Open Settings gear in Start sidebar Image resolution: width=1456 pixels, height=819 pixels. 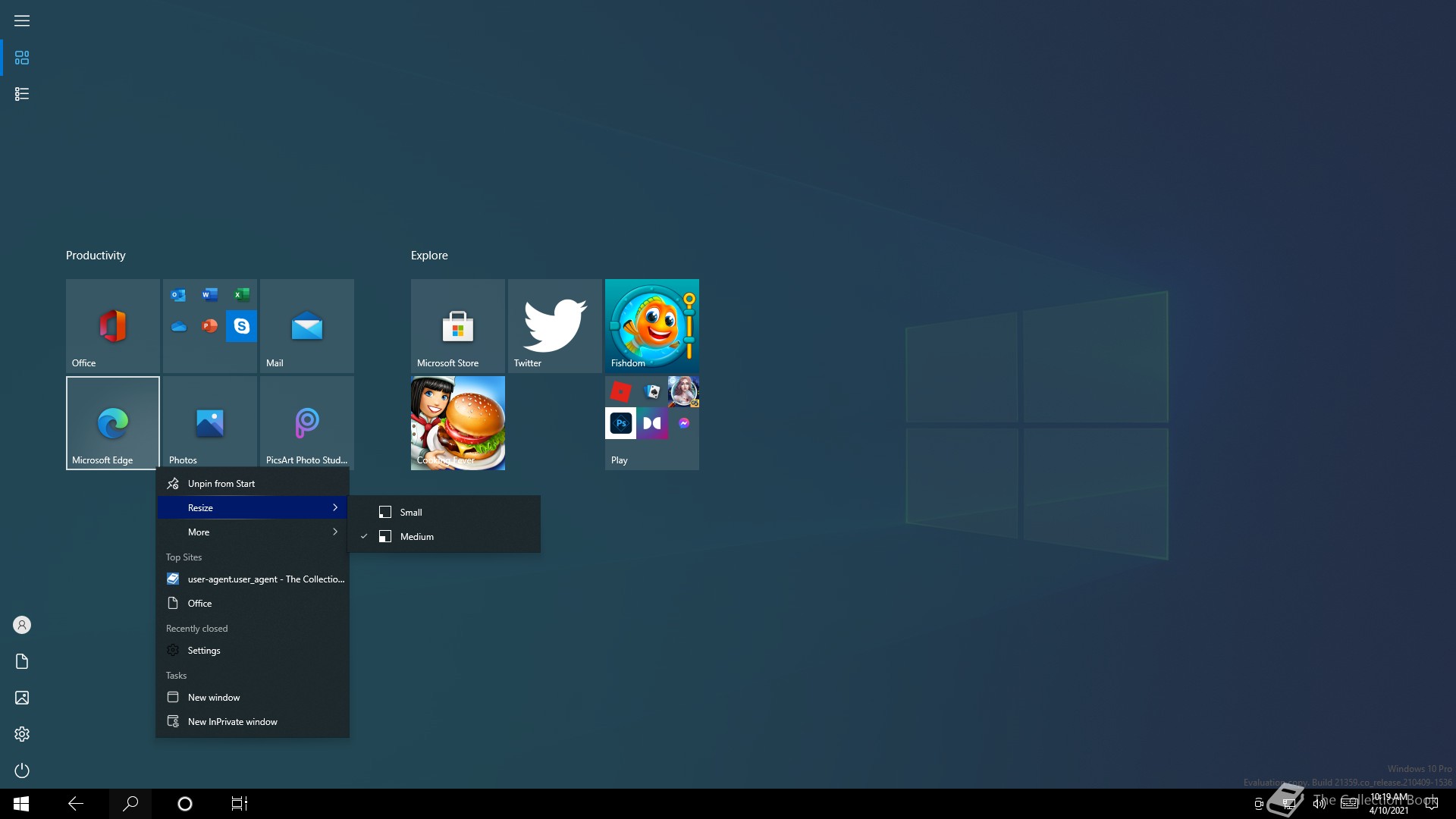pyautogui.click(x=22, y=734)
